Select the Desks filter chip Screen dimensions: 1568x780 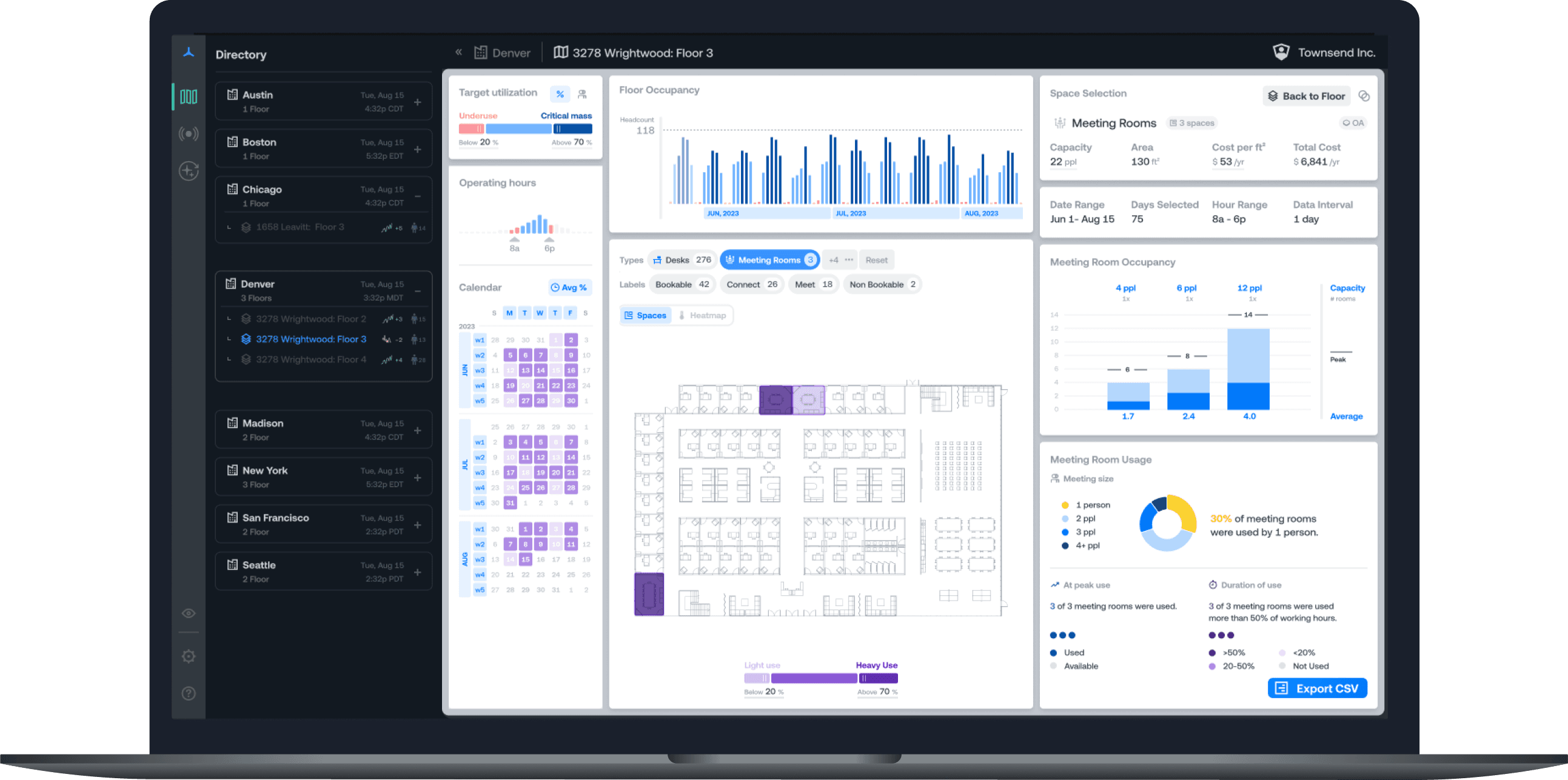pos(682,260)
